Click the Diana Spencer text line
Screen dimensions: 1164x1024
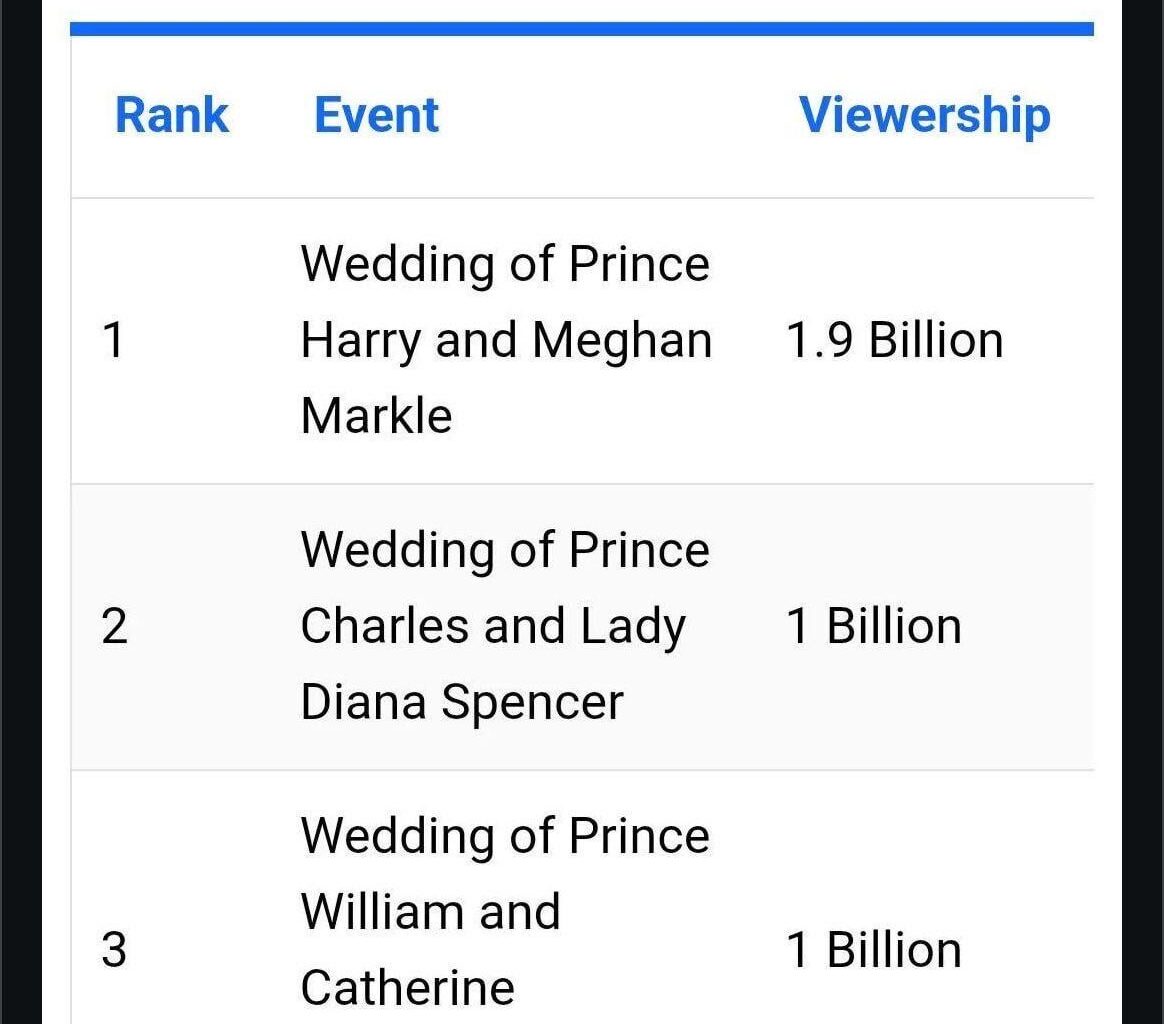tap(462, 702)
